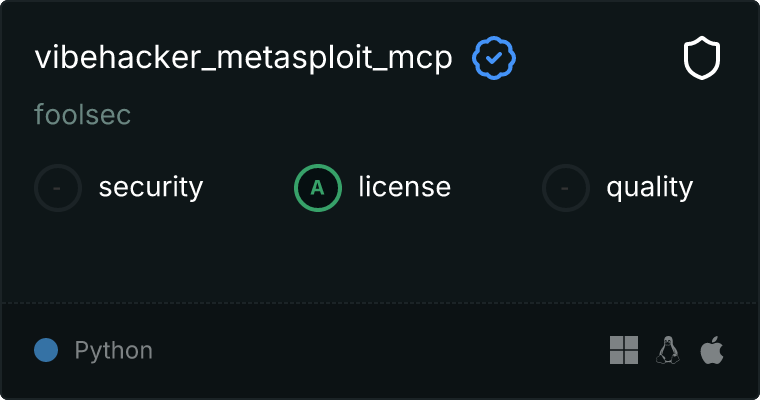Select the security label text
760x400 pixels.
point(151,187)
